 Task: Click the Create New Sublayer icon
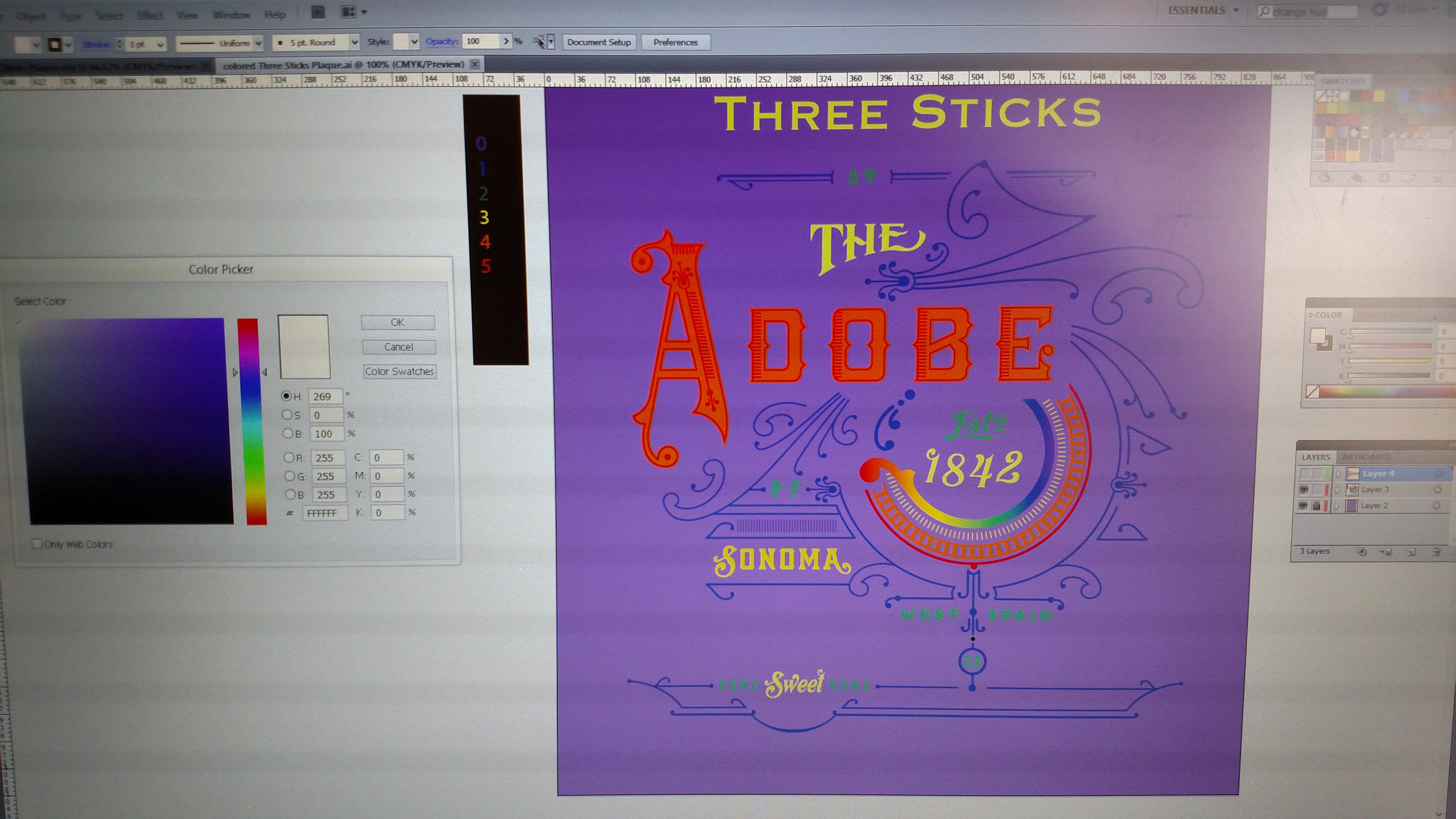click(x=1386, y=552)
